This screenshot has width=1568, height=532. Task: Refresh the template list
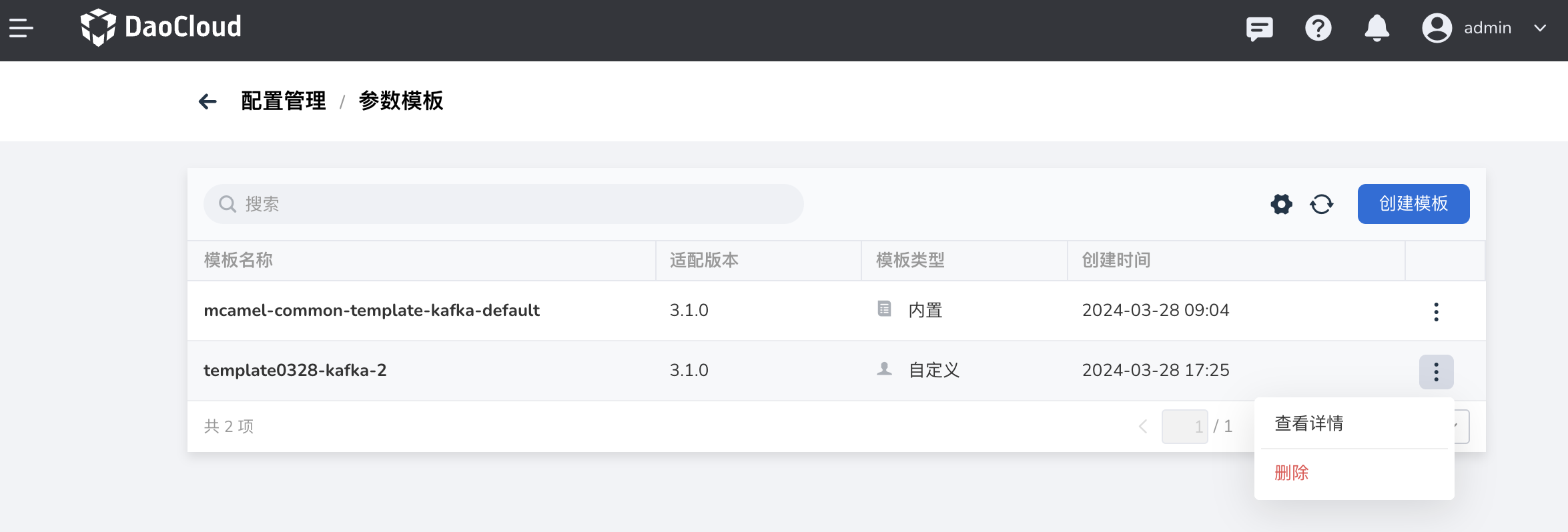coord(1322,204)
